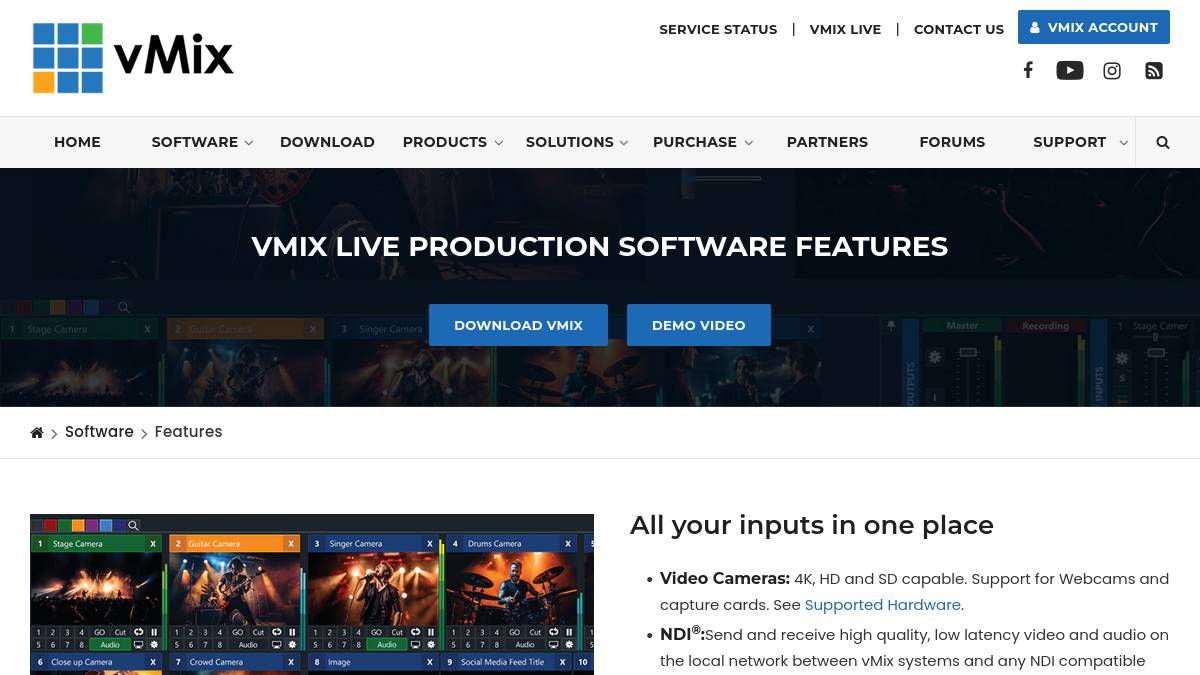Click the "Video Cameras:" bold text
Image resolution: width=1200 pixels, height=675 pixels.
[x=725, y=578]
